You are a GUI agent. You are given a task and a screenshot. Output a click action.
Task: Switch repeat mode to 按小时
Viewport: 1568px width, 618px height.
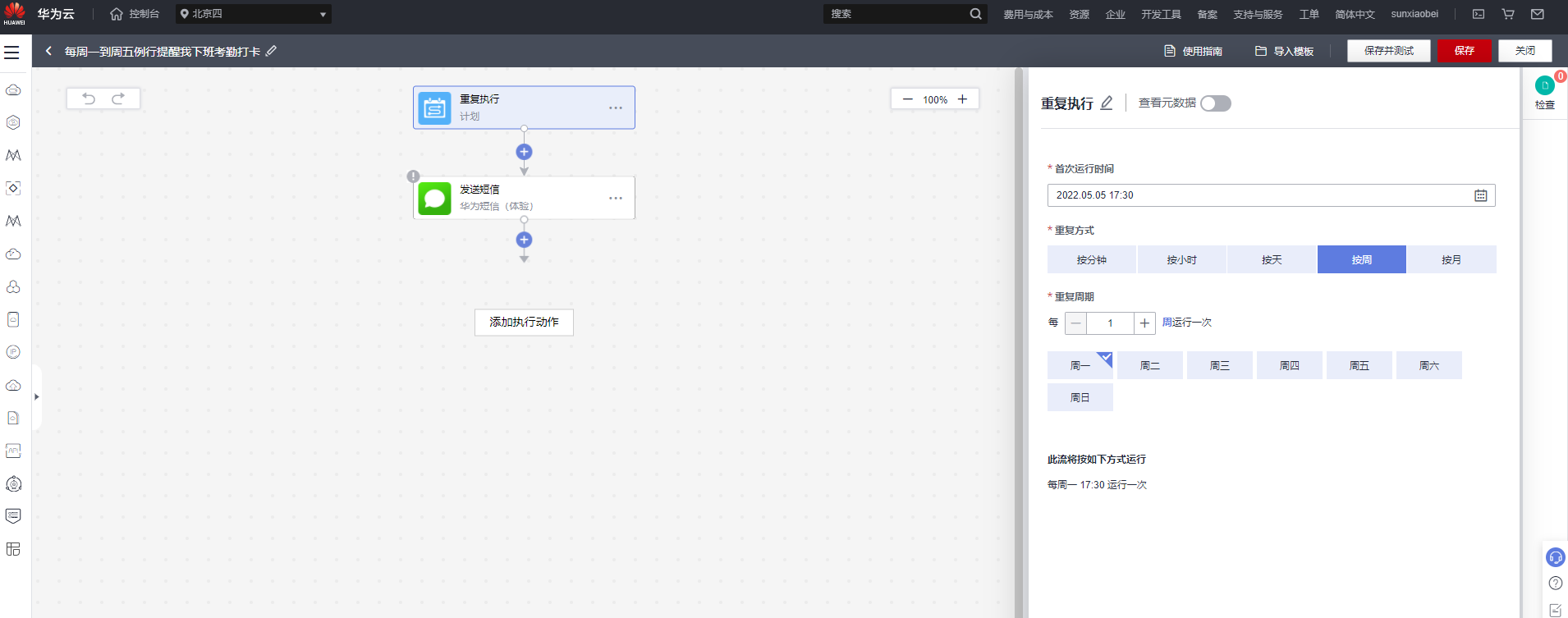1182,259
